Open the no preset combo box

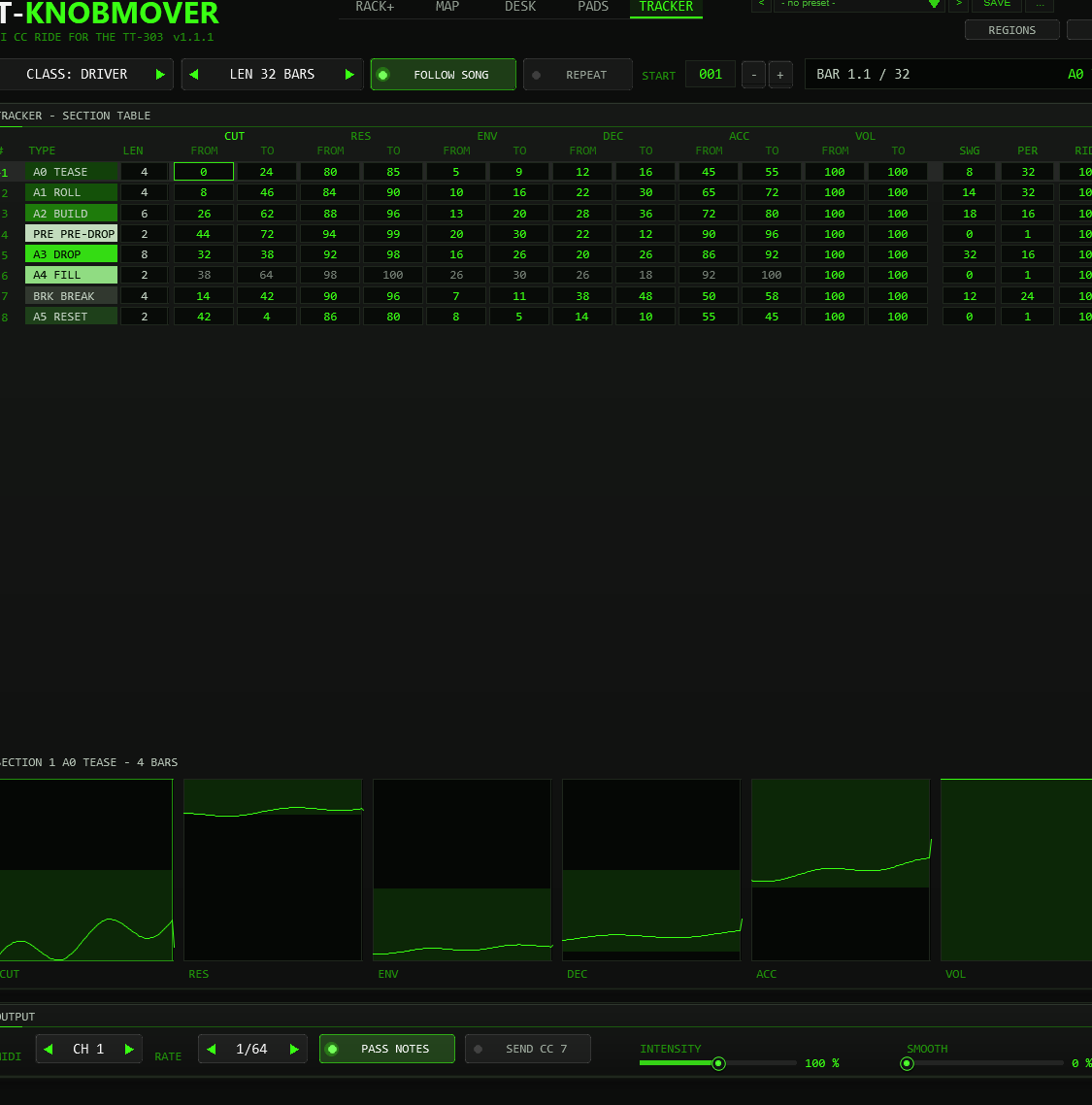(859, 4)
